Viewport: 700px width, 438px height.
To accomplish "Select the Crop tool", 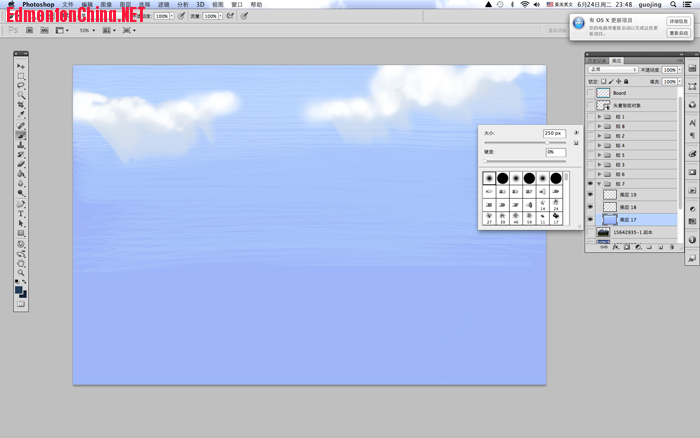I will coord(21,105).
